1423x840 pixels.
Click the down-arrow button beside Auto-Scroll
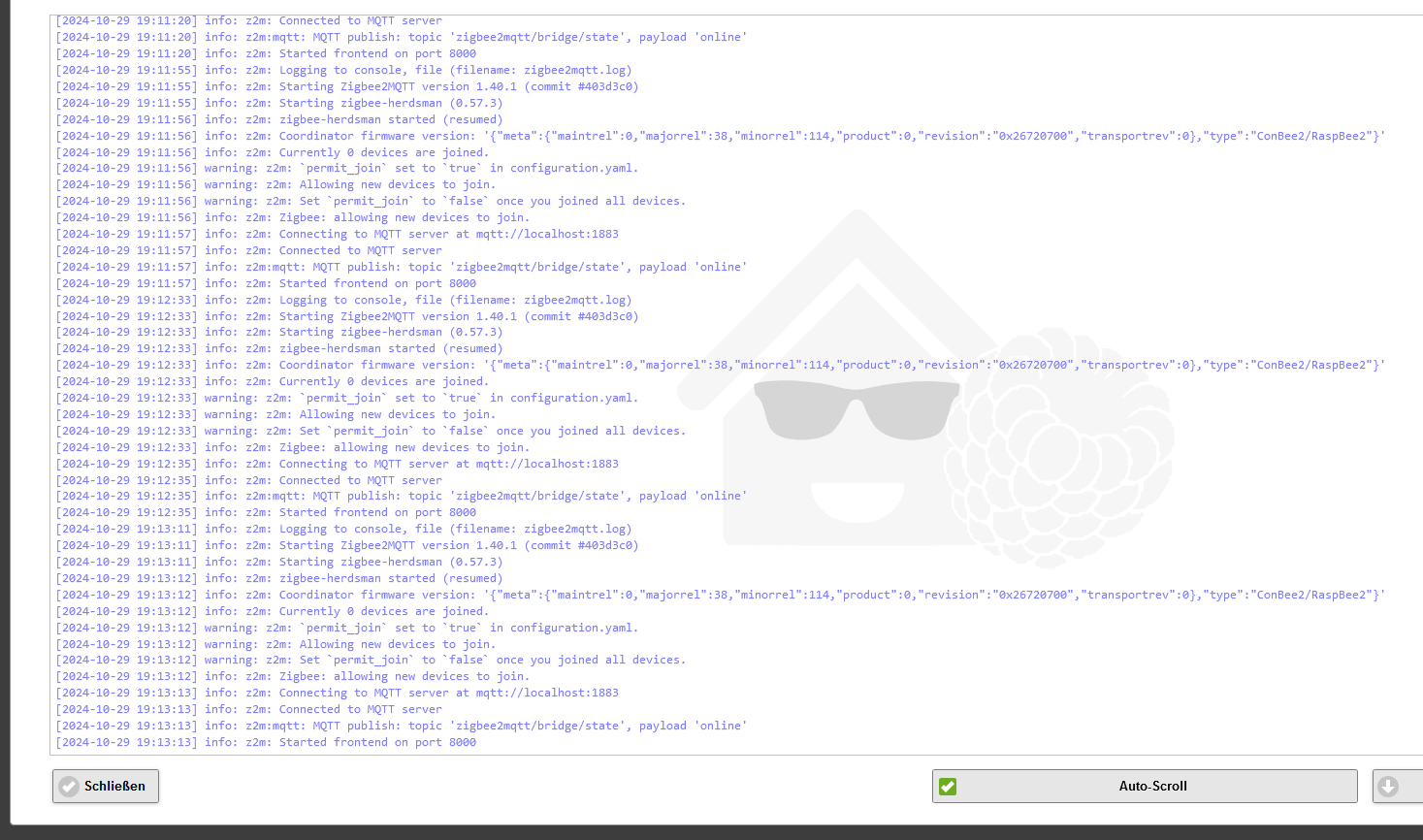click(1397, 787)
